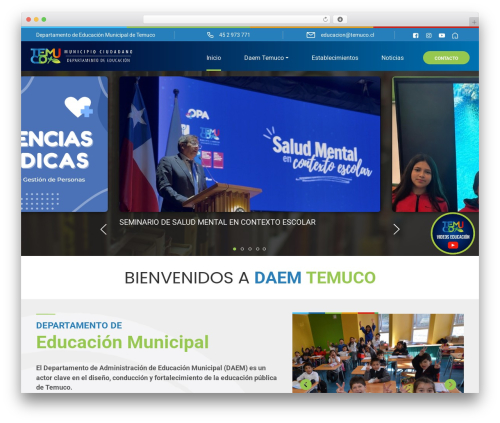Select the third carousel dot indicator
The width and height of the screenshot is (500, 423).
point(250,249)
